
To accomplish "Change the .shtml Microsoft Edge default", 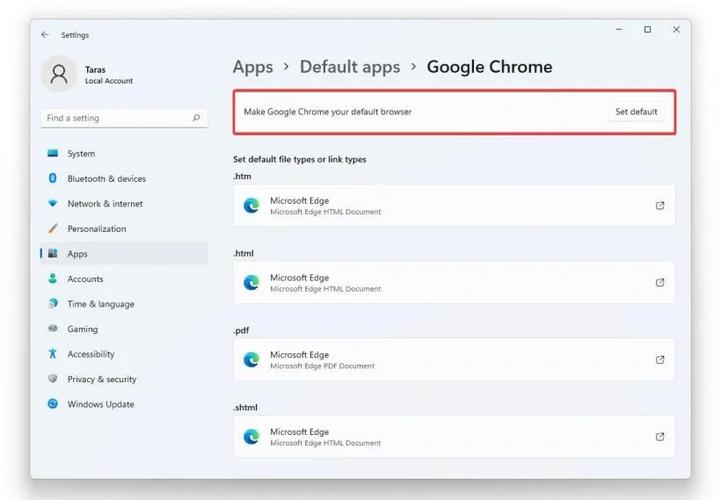I will (x=454, y=437).
